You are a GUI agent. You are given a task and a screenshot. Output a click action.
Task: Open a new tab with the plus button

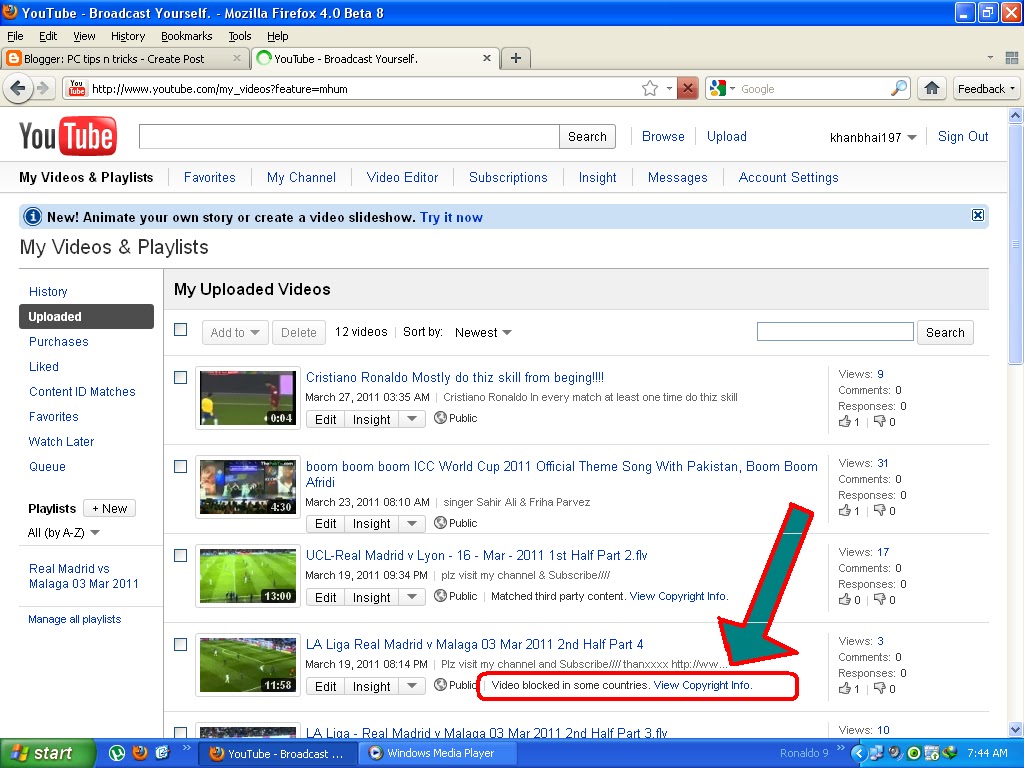516,58
